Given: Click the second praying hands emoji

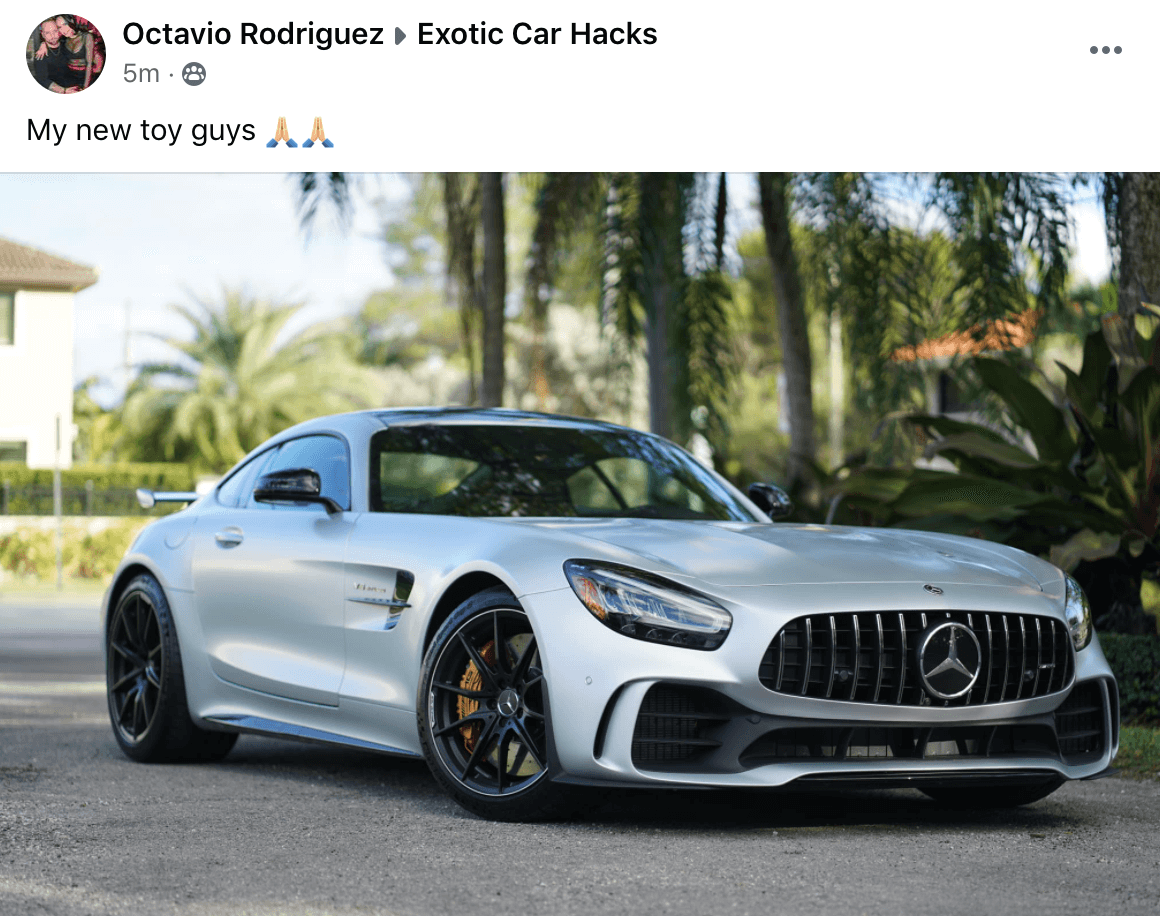Looking at the screenshot, I should click(318, 132).
